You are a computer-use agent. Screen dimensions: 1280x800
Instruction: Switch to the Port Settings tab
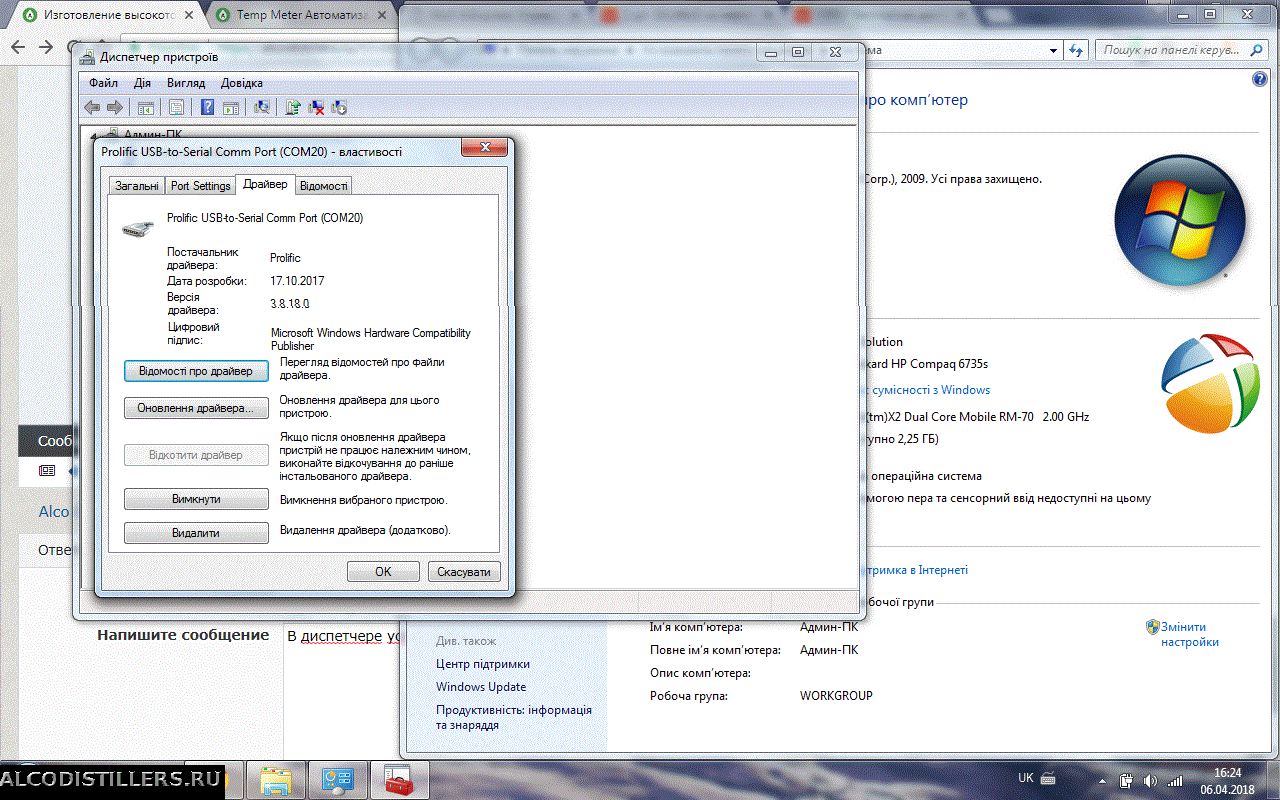pos(200,186)
